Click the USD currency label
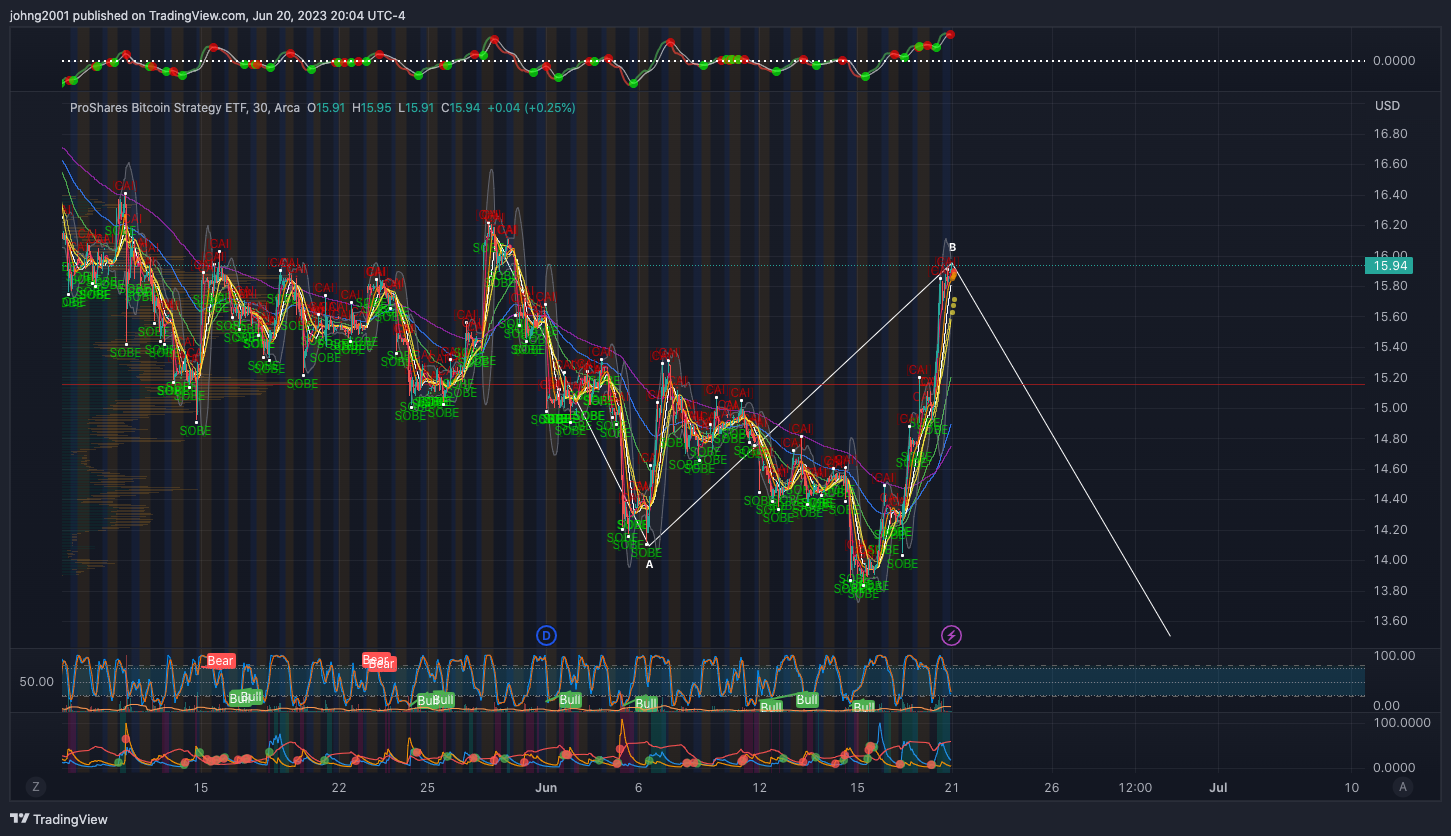Viewport: 1451px width, 836px height. click(1387, 106)
